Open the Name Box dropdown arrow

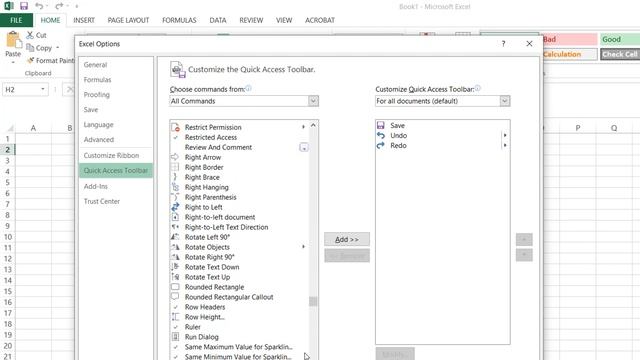(43, 89)
